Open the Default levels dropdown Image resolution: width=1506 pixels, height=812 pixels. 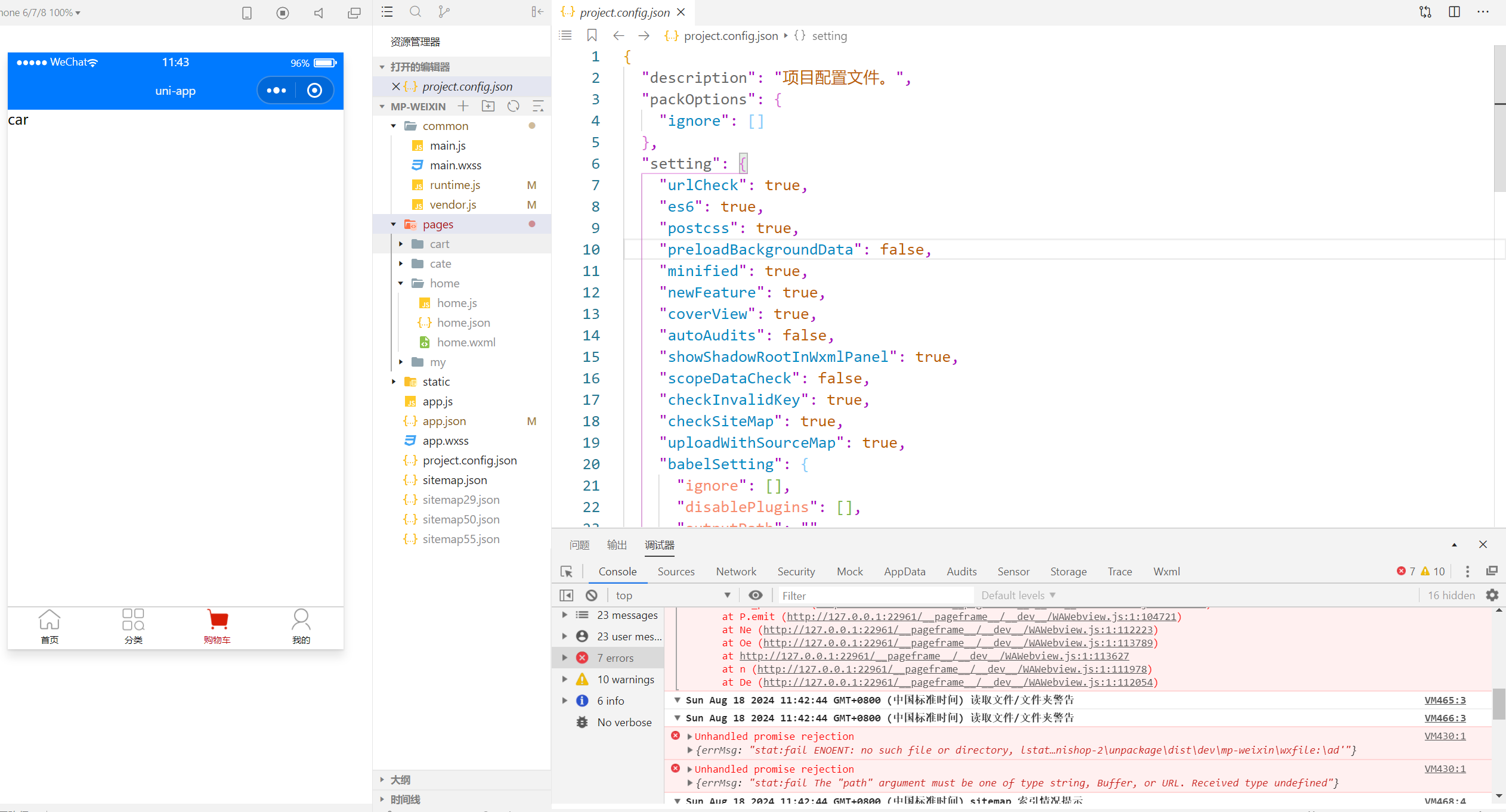[1018, 595]
